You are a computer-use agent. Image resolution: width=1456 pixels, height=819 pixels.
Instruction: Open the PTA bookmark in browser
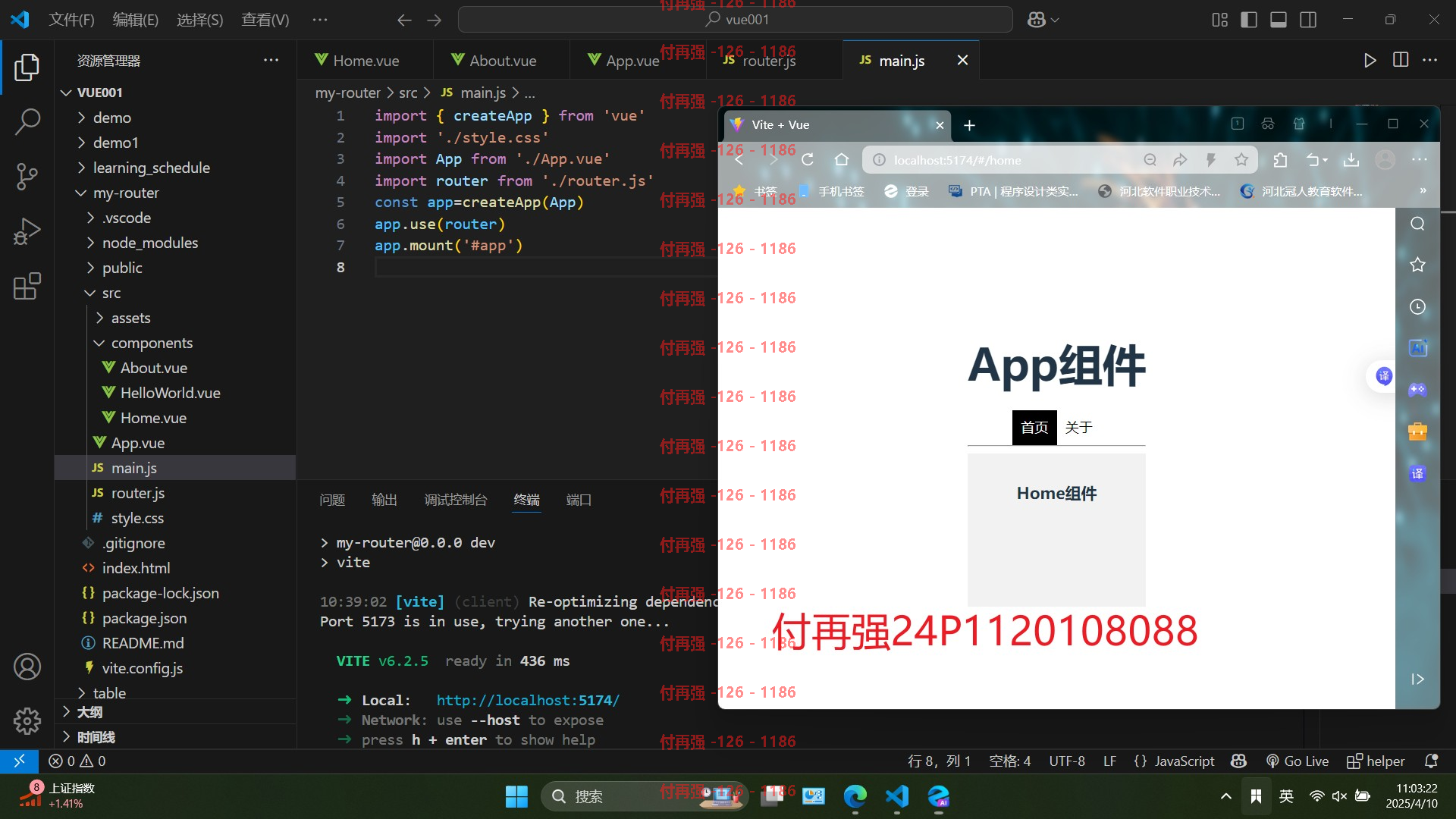[1013, 191]
